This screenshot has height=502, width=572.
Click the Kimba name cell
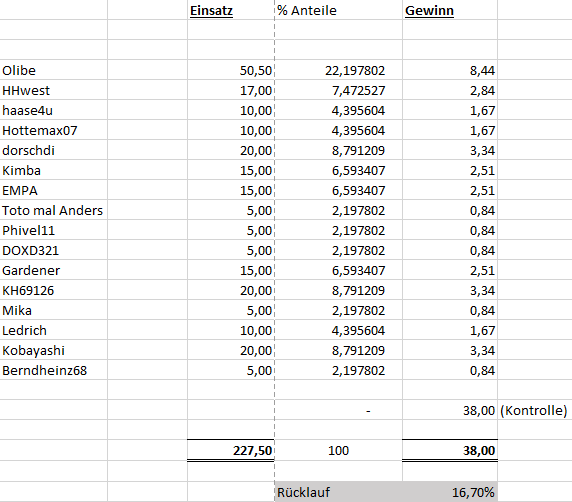54,170
